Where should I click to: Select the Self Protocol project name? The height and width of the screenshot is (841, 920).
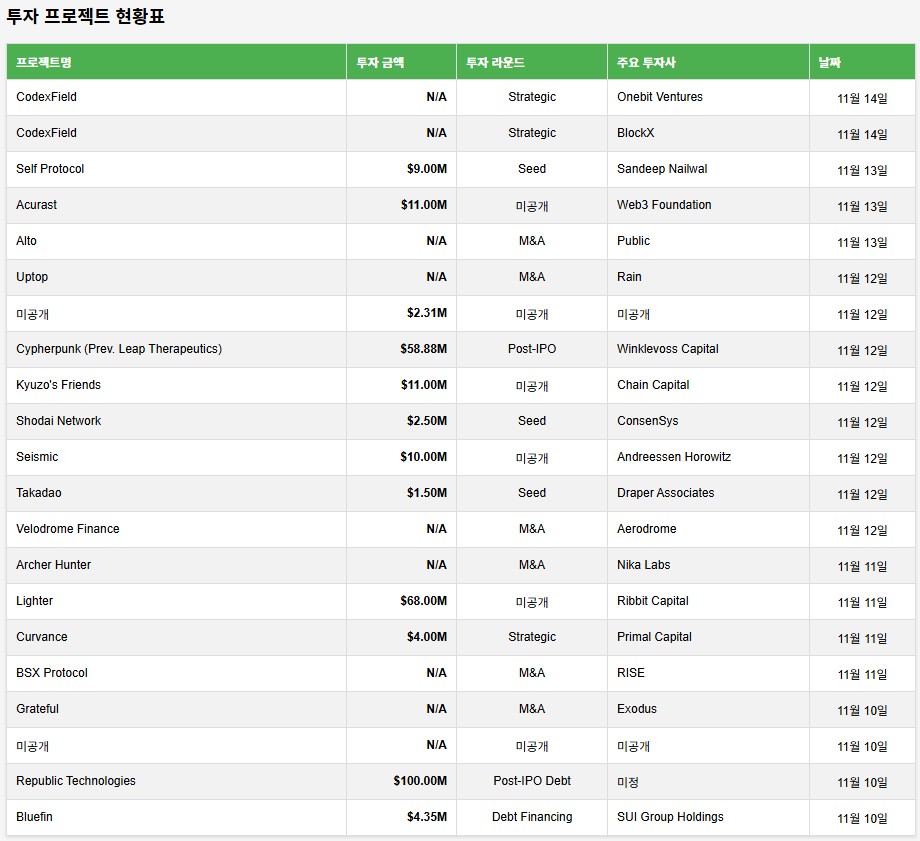[50, 169]
